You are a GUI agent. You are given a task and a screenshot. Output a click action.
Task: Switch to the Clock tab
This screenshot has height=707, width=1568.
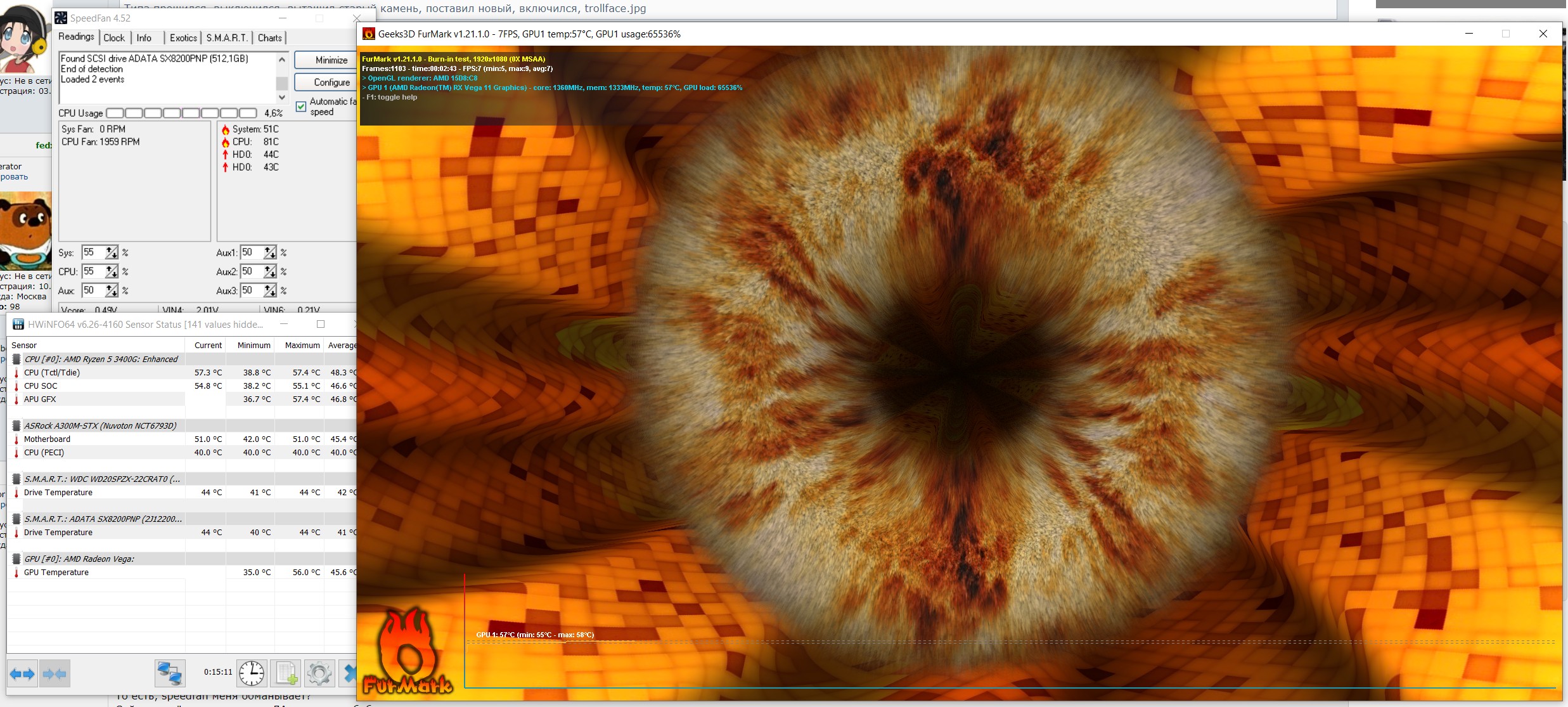point(114,38)
